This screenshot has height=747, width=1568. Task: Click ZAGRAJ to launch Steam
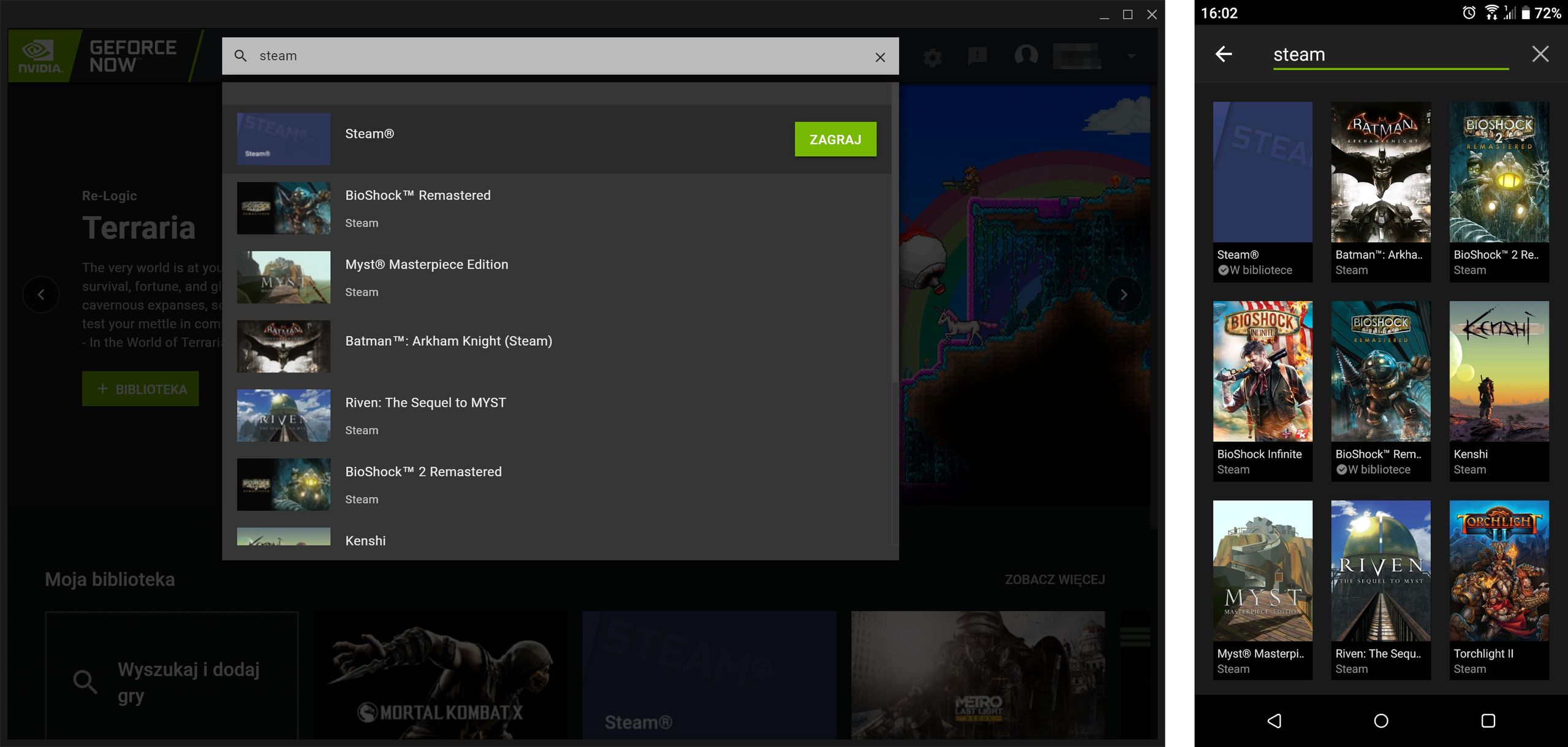point(836,138)
